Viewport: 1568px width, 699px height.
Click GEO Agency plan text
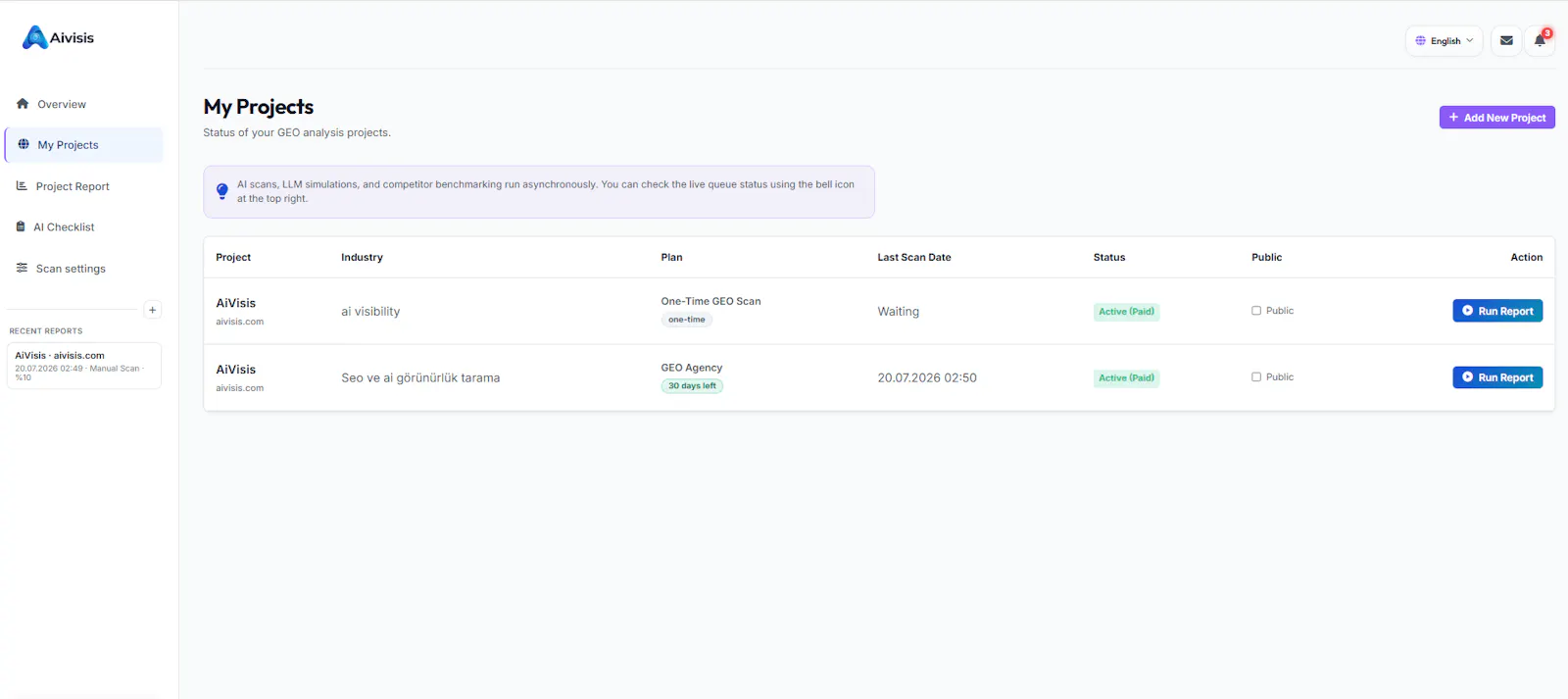coord(692,368)
